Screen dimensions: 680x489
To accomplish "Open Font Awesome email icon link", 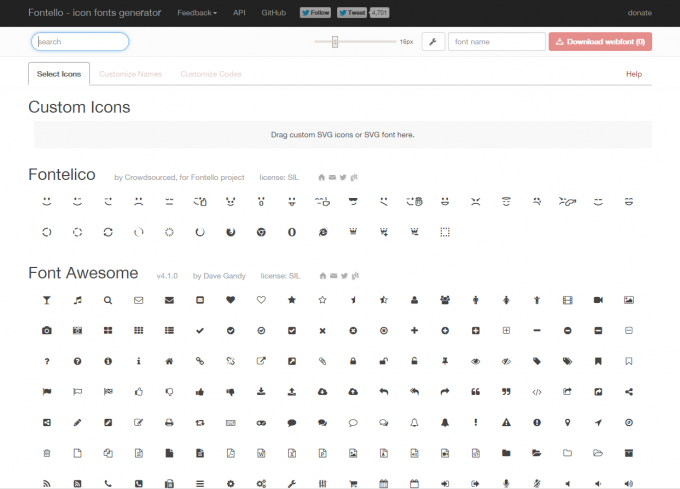I will tap(333, 276).
